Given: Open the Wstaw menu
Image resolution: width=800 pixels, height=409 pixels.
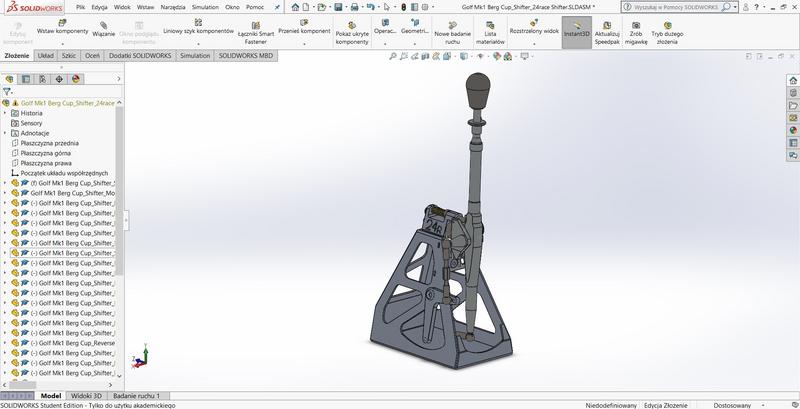Looking at the screenshot, I should [145, 7].
